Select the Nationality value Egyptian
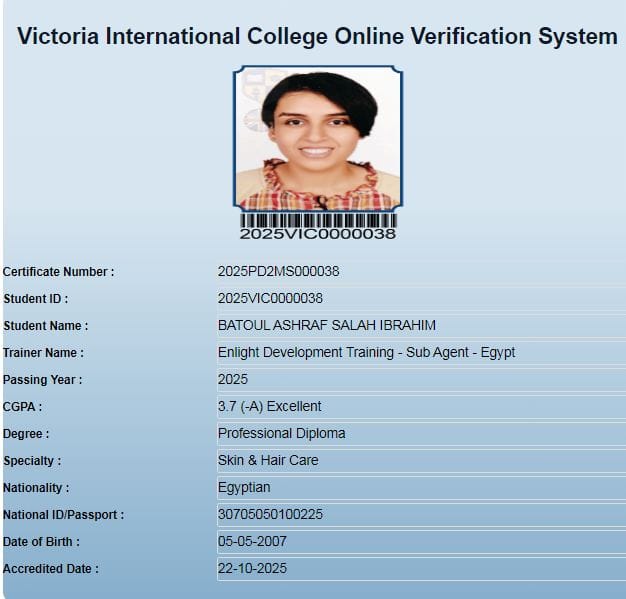The image size is (626, 599). tap(244, 487)
